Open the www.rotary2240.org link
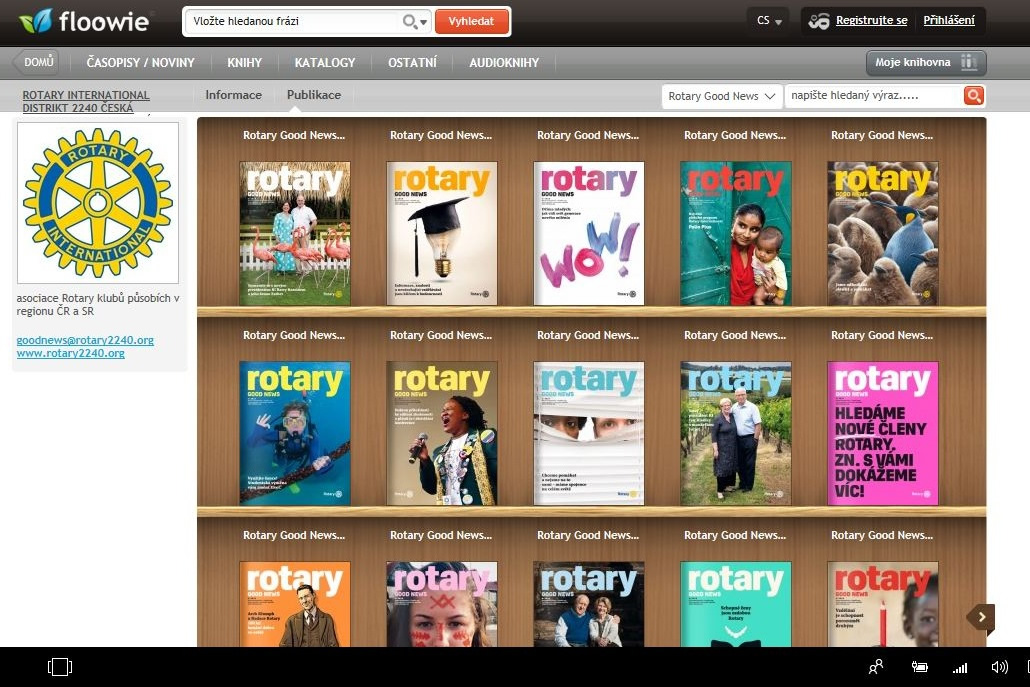1030x687 pixels. [x=70, y=353]
